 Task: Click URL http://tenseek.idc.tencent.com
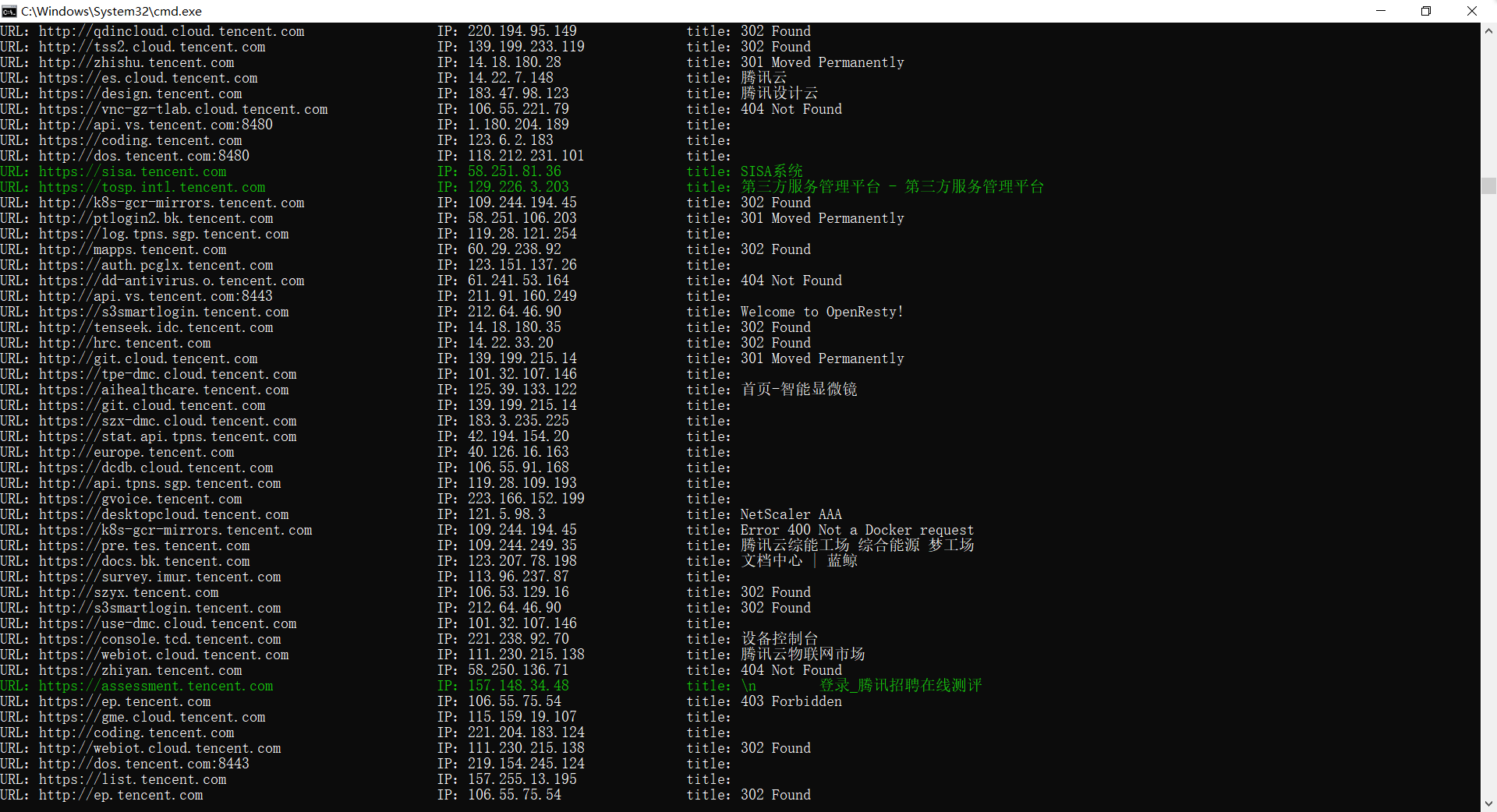click(x=156, y=327)
